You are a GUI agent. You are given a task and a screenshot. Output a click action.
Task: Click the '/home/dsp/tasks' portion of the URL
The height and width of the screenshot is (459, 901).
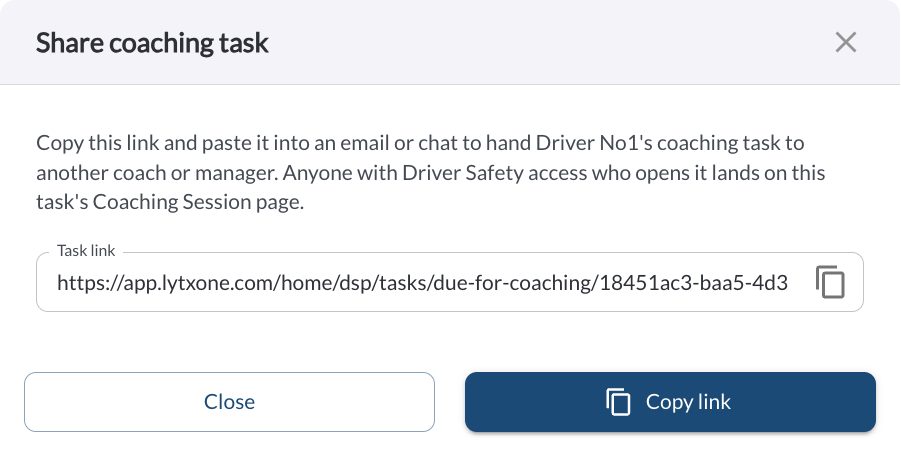352,283
